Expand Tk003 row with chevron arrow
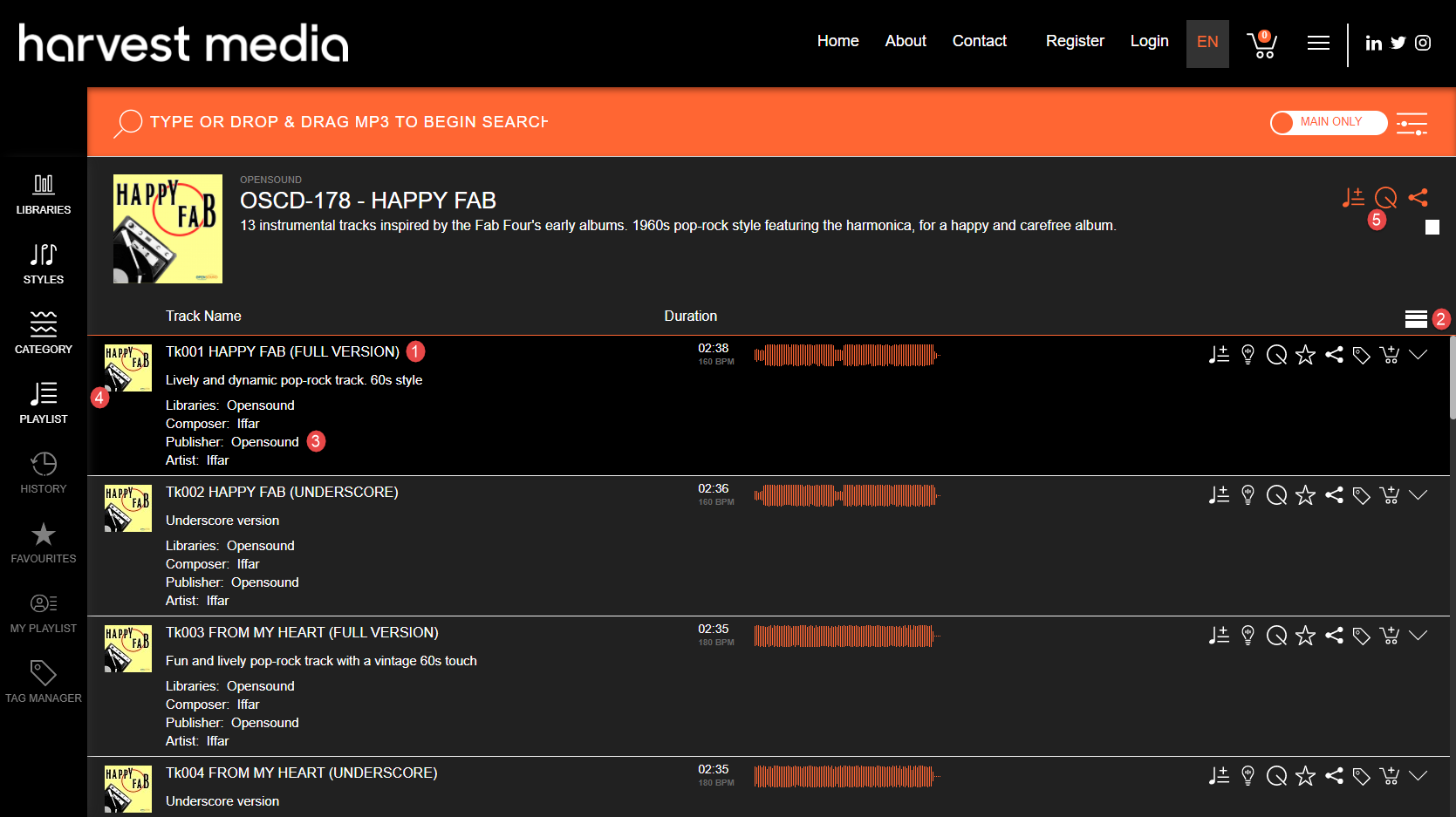Image resolution: width=1456 pixels, height=817 pixels. (1418, 635)
